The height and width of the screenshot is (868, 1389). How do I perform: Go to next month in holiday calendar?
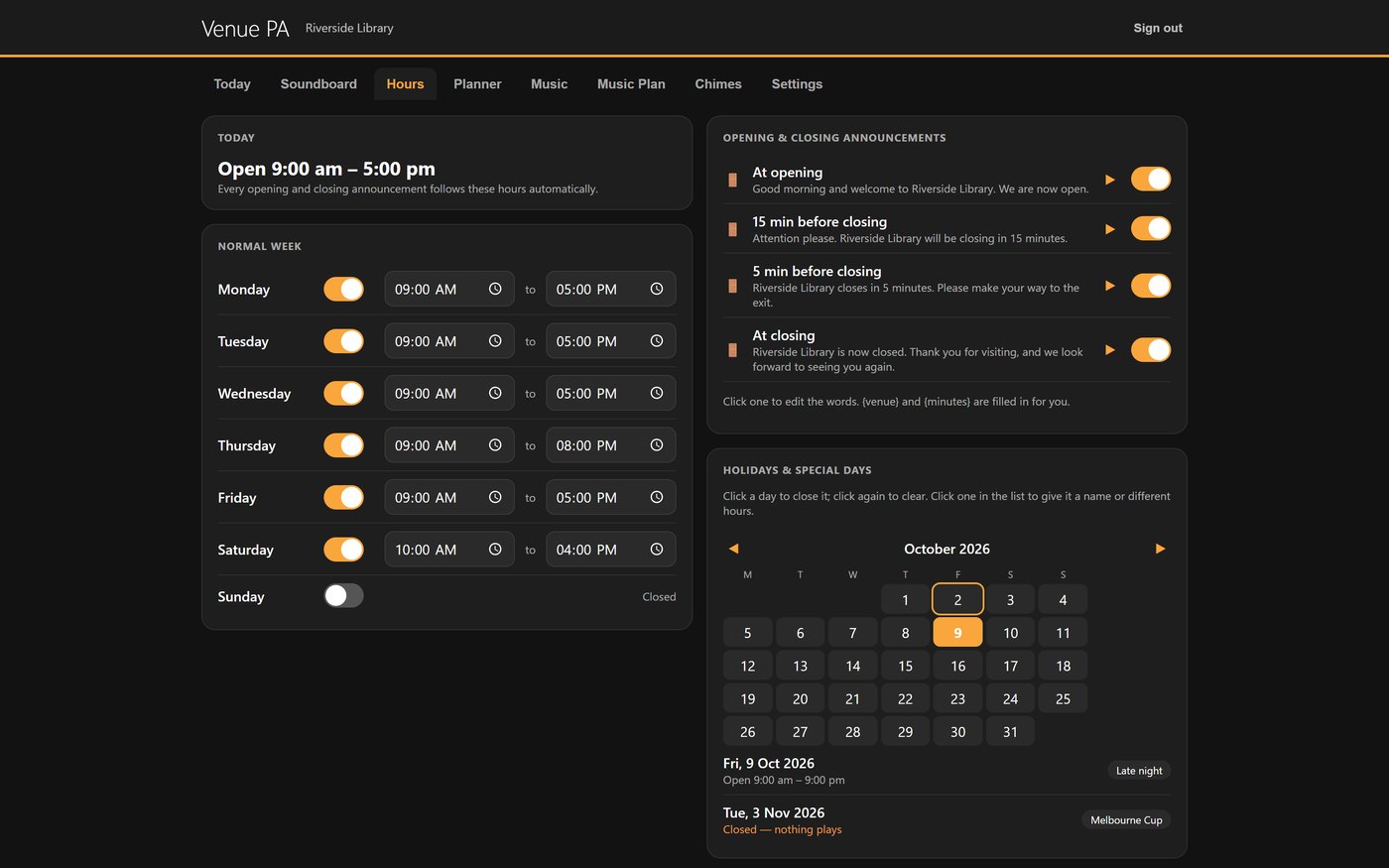tap(1160, 549)
